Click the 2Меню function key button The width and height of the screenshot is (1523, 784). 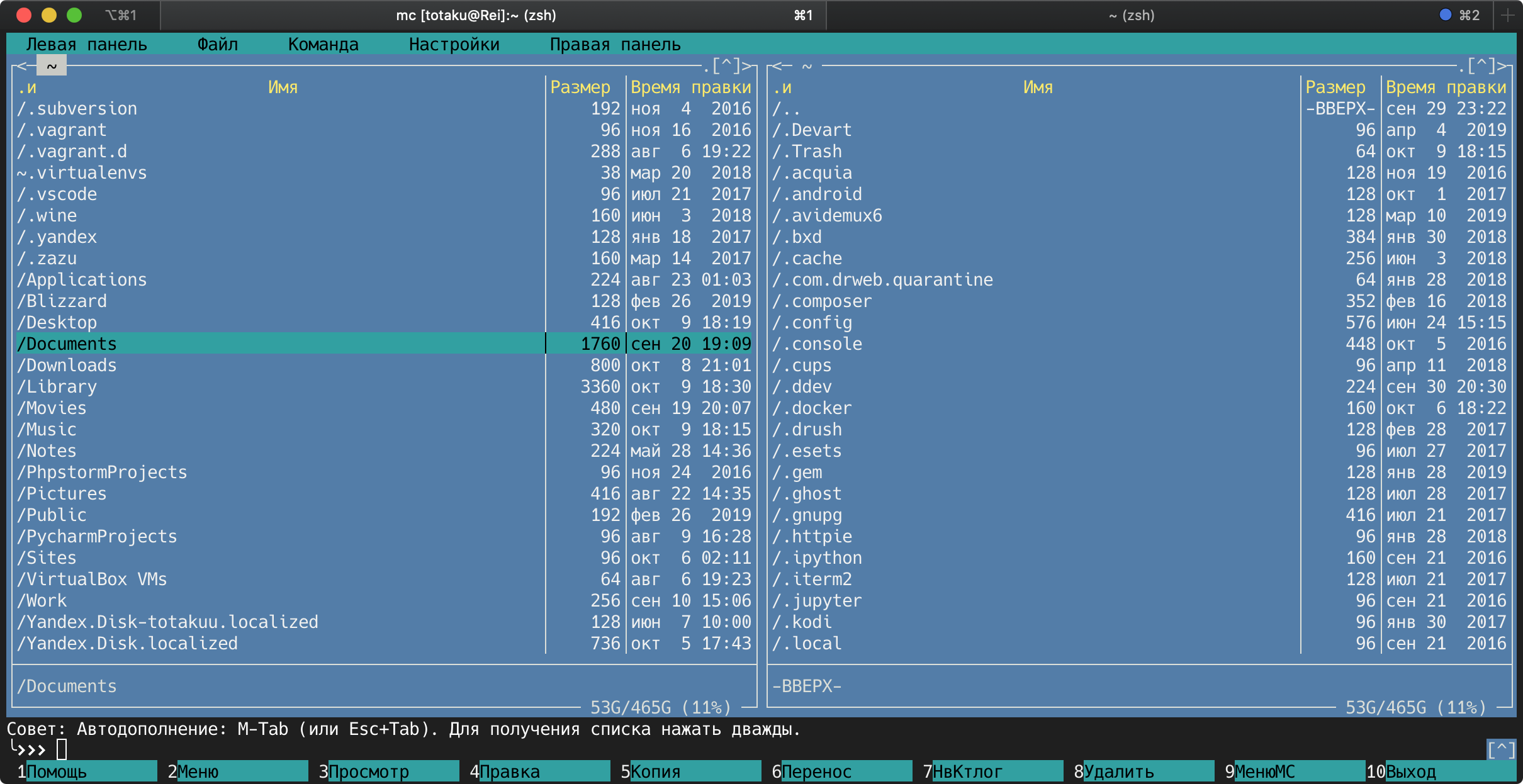[x=237, y=771]
